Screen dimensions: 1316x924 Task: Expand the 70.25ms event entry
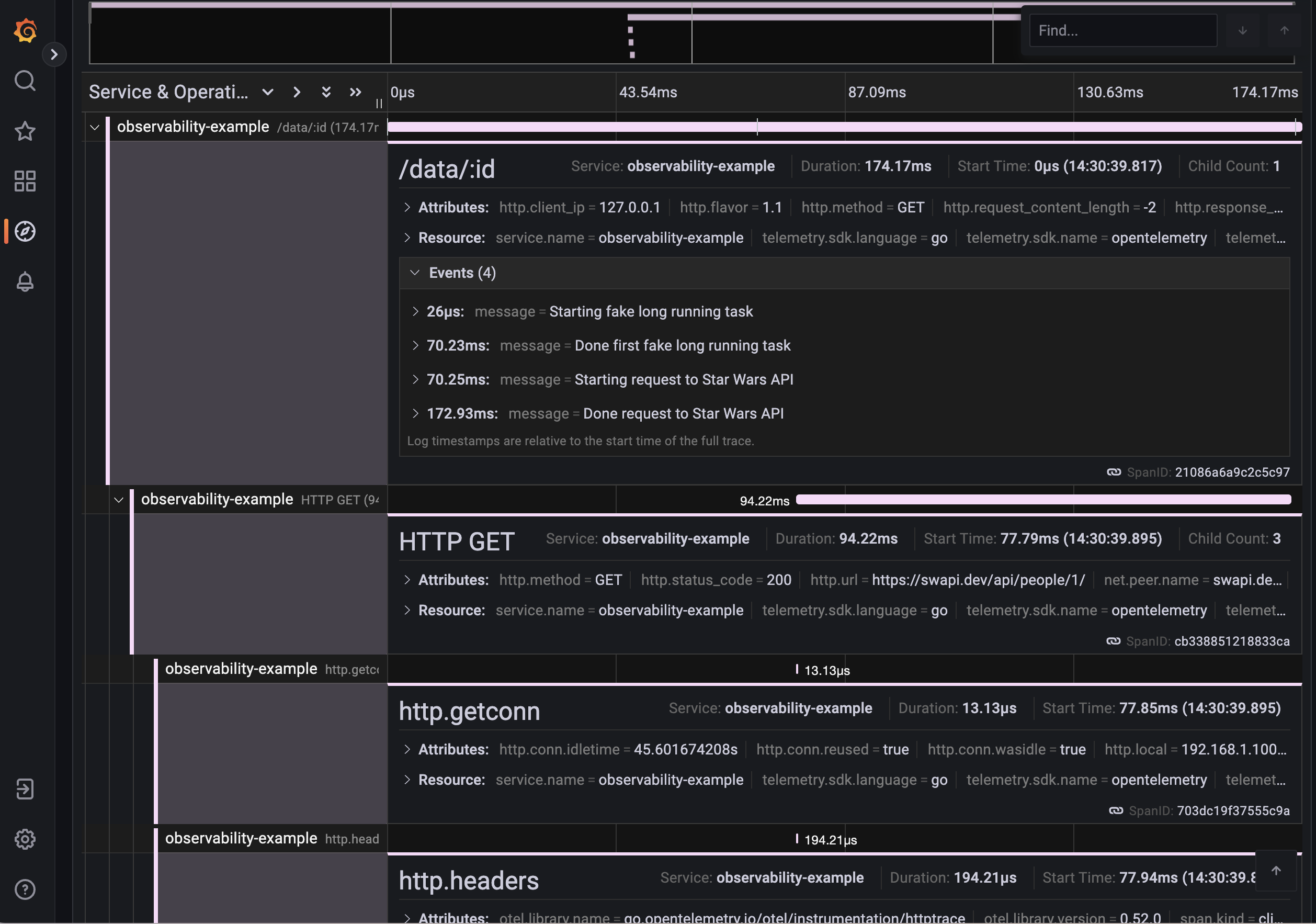pyautogui.click(x=415, y=379)
